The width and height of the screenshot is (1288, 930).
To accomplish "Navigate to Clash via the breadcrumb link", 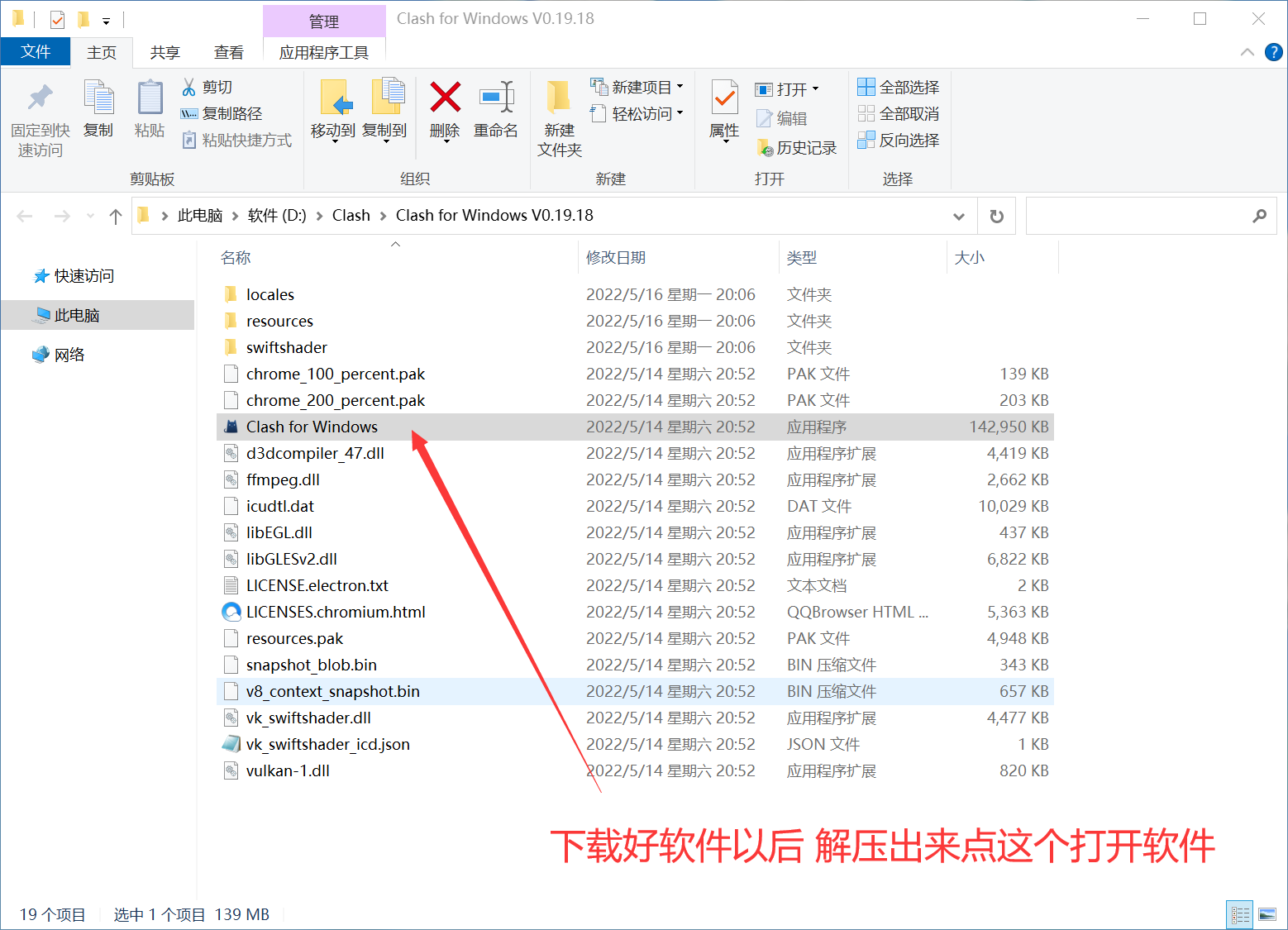I will coord(351,215).
